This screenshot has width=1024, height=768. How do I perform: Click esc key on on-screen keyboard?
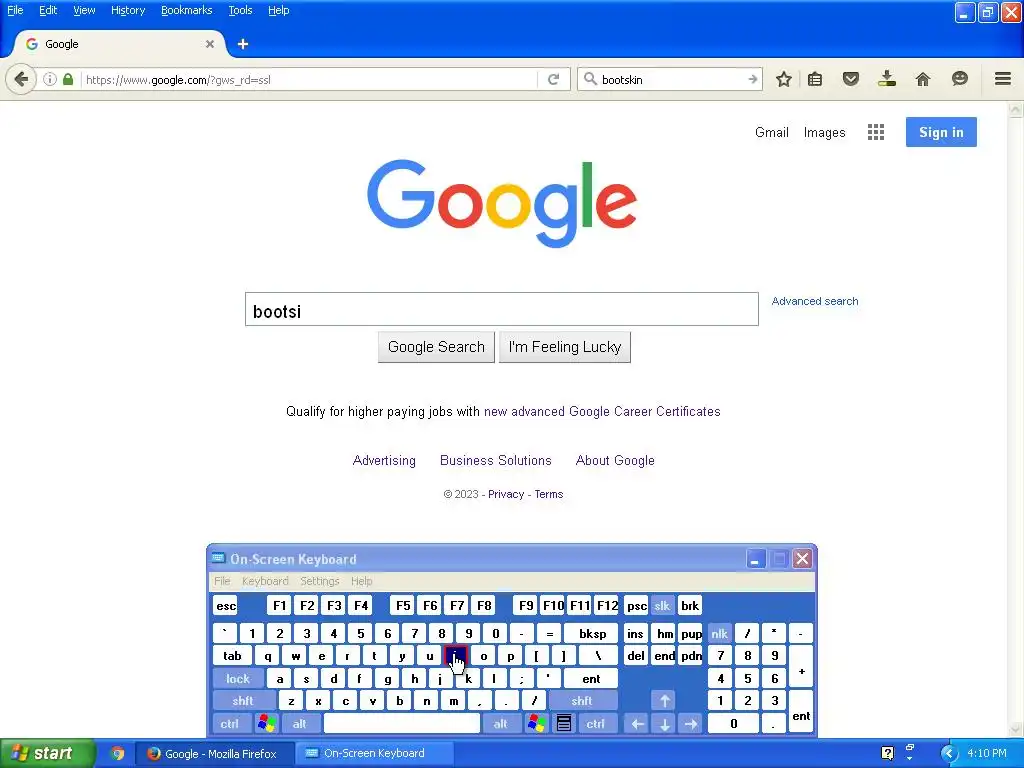[x=225, y=606]
